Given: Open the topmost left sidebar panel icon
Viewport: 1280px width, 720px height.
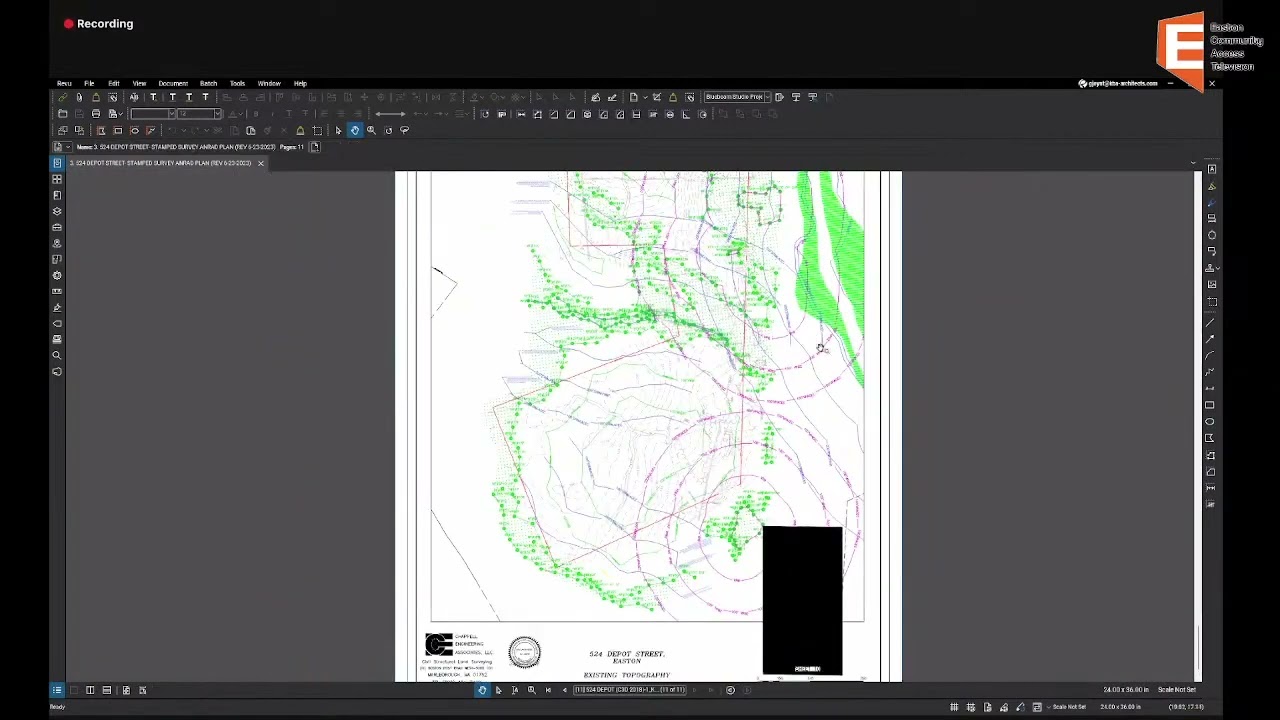Looking at the screenshot, I should tap(57, 163).
